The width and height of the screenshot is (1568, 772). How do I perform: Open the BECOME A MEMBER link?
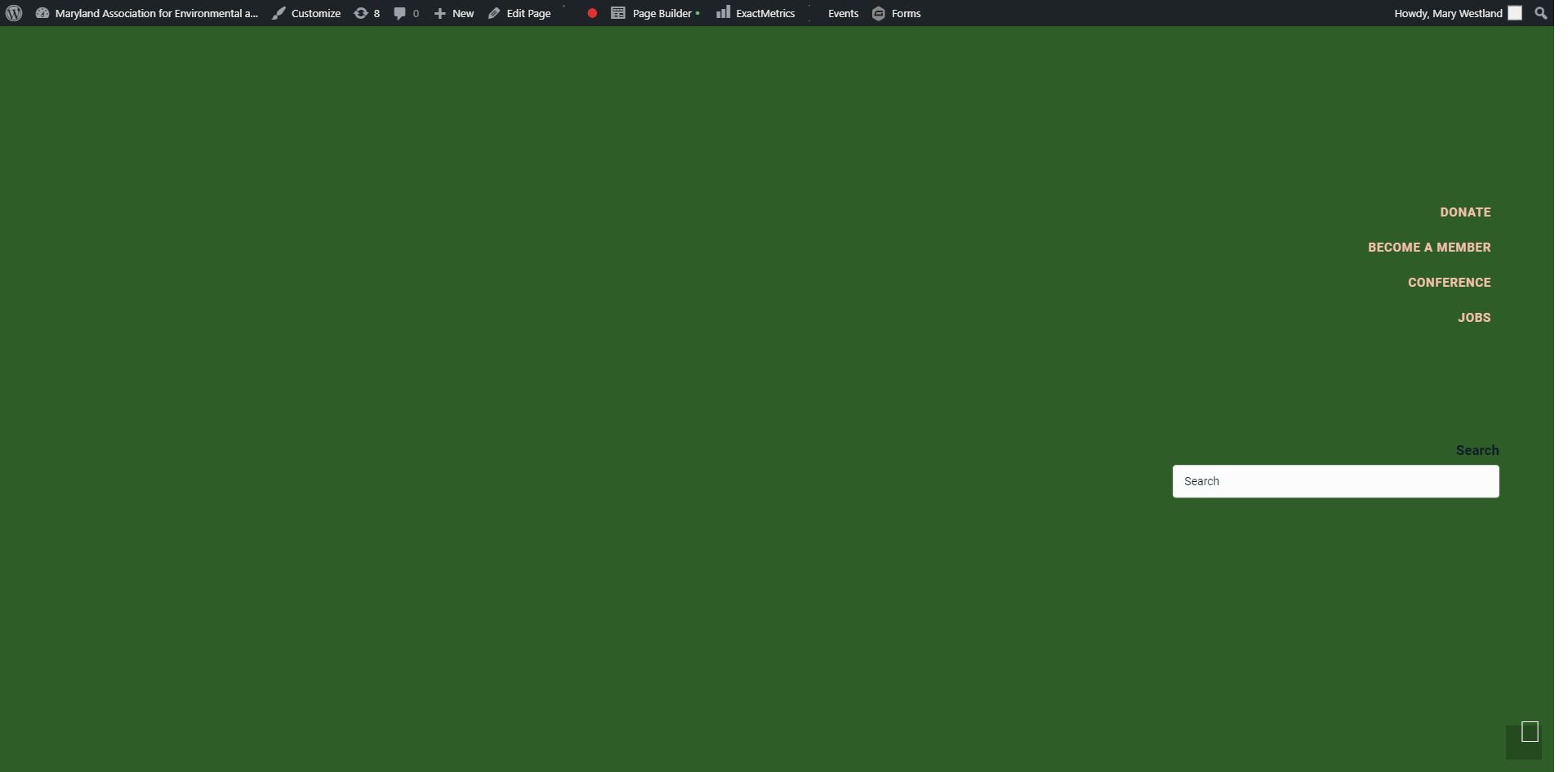1429,248
